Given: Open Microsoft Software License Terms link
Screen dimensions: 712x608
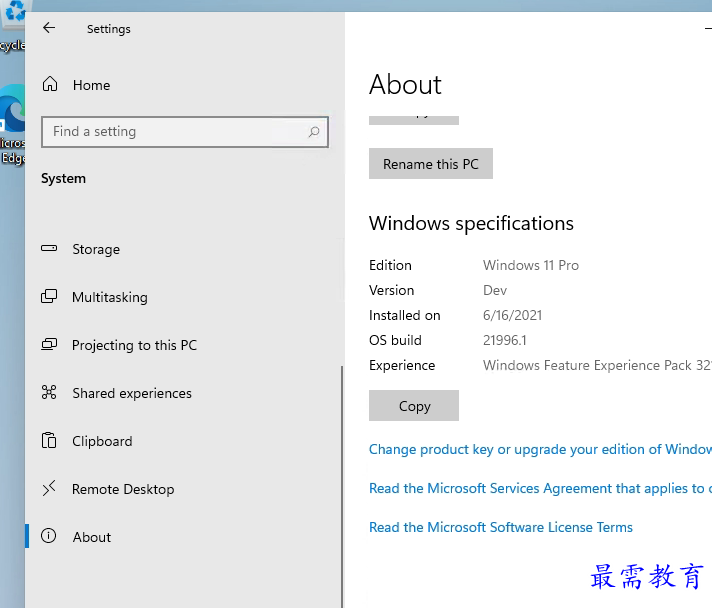Looking at the screenshot, I should tap(500, 527).
